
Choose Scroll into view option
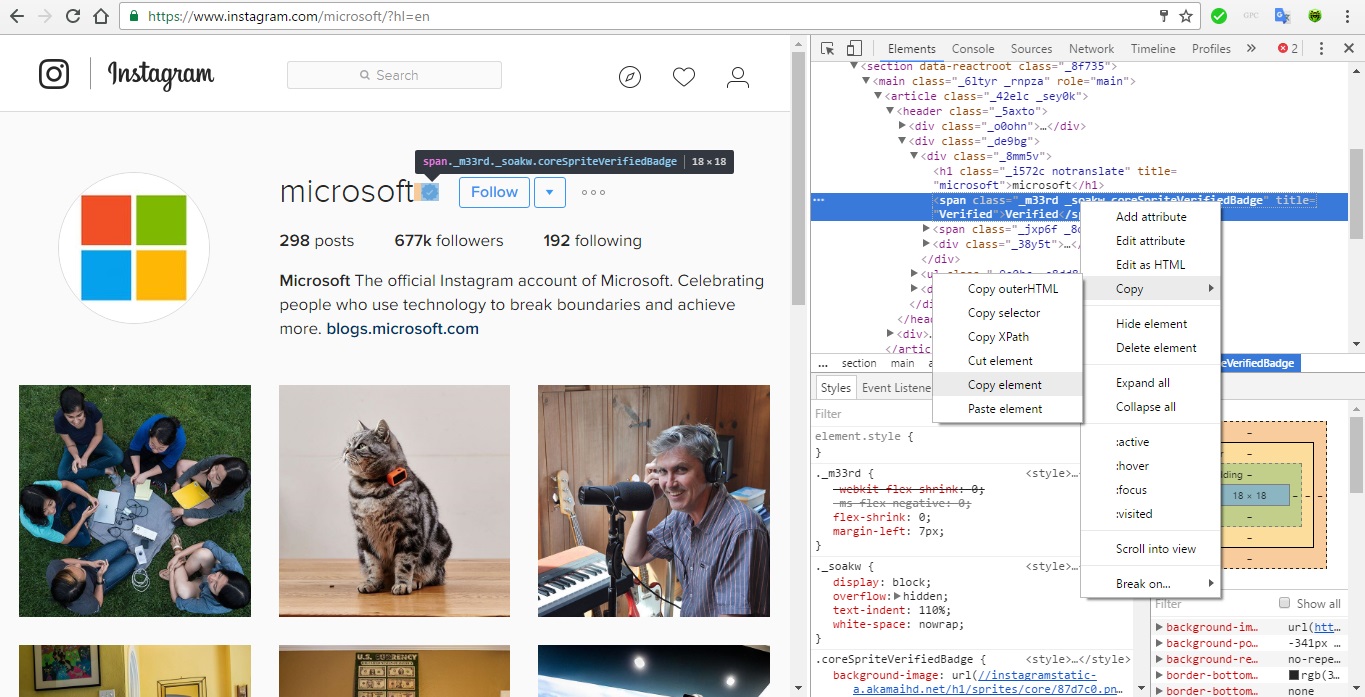pos(1151,549)
